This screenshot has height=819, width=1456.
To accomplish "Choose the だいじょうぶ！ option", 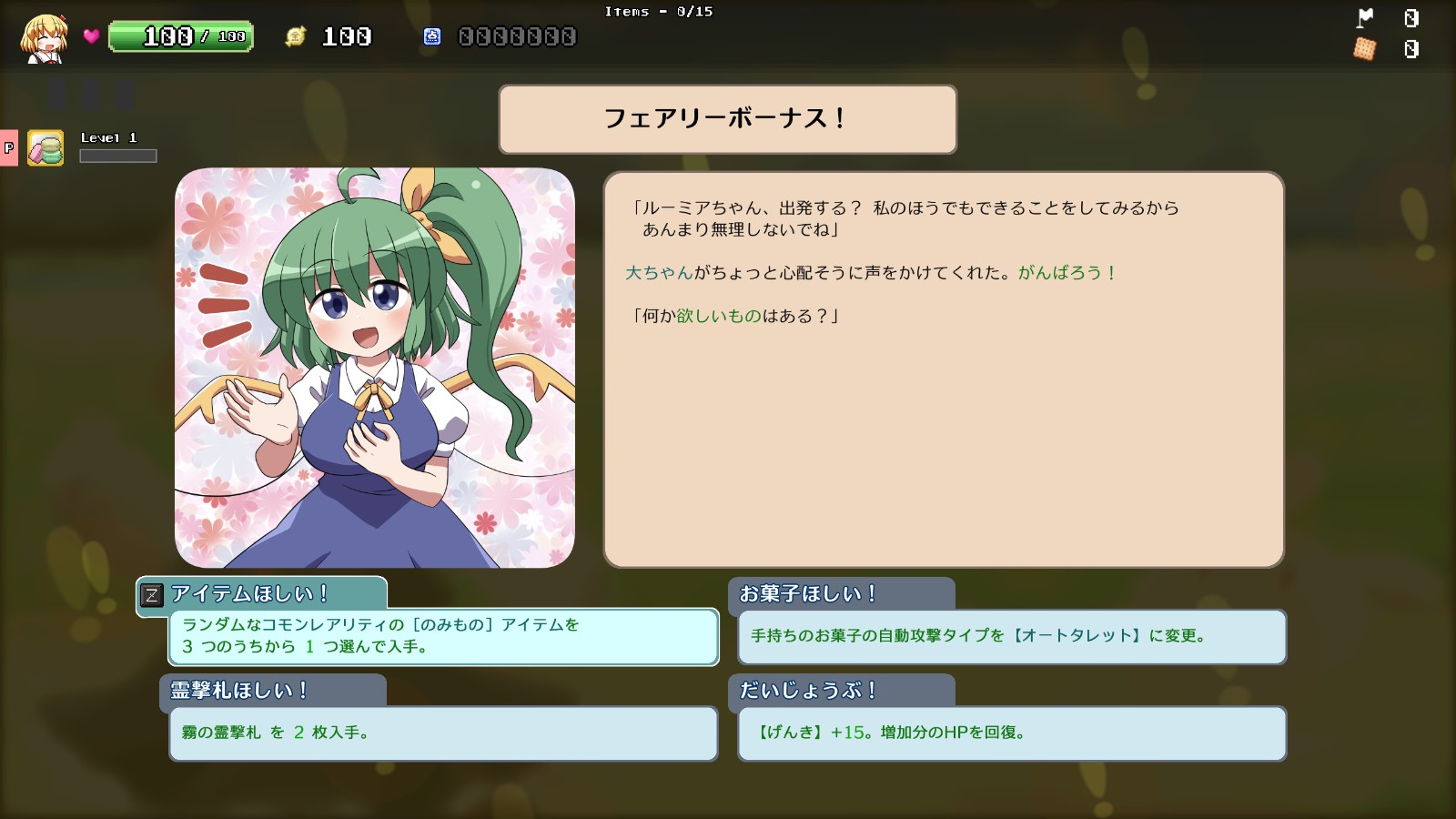I will pos(1007,718).
